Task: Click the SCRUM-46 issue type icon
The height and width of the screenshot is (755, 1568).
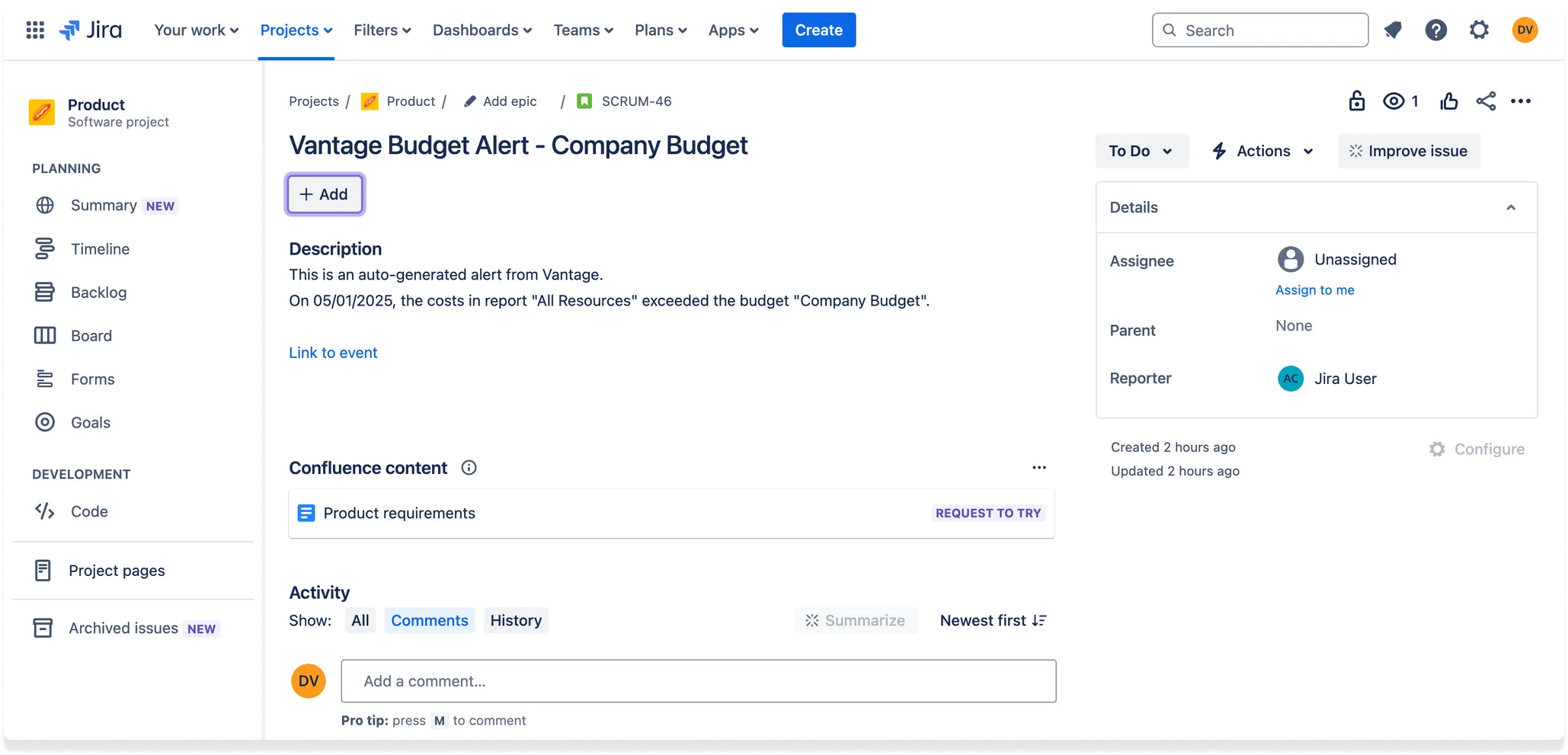Action: (x=584, y=101)
